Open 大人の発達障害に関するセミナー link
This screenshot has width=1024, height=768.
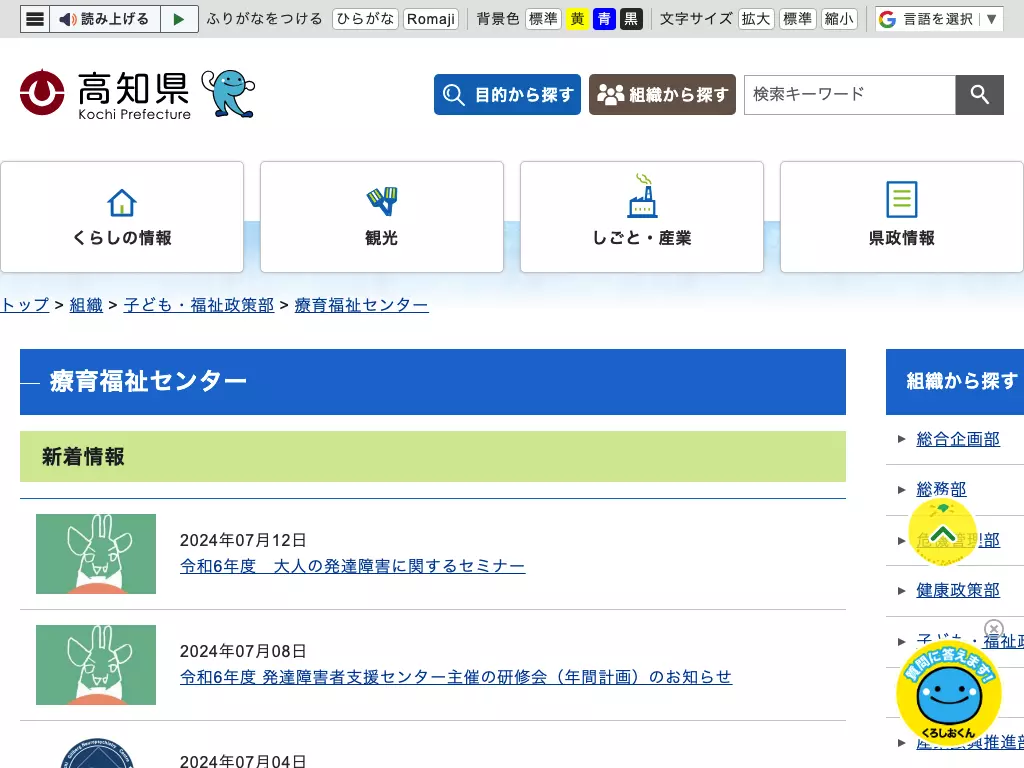[x=353, y=566]
